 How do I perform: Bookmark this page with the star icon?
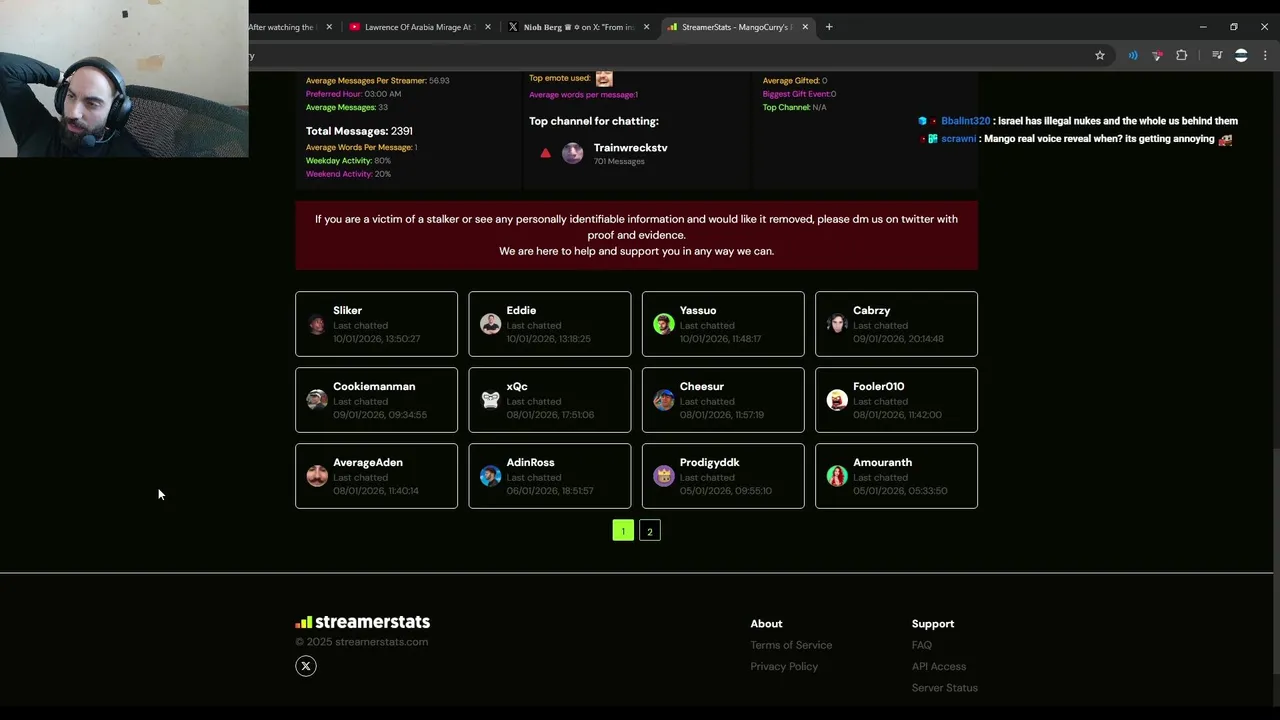[1100, 56]
